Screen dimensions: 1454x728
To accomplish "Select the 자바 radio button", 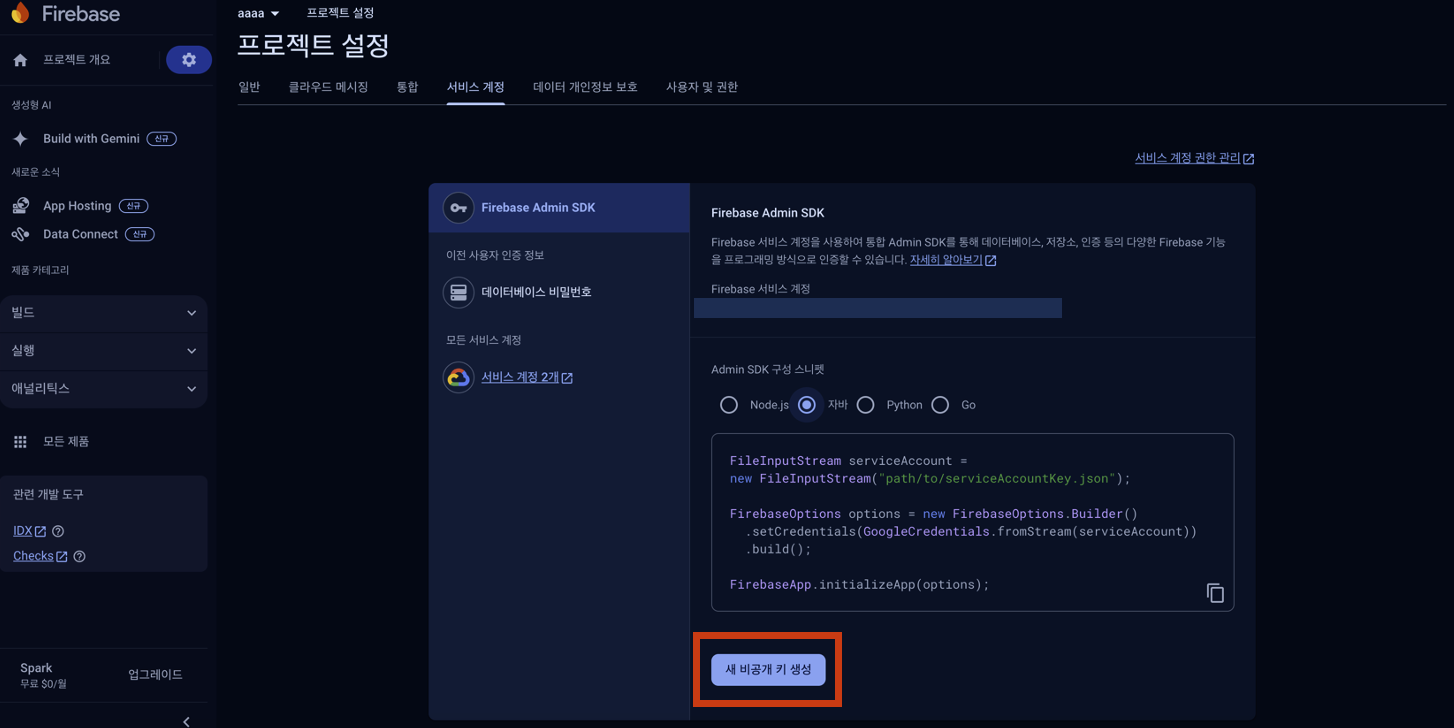I will point(806,405).
